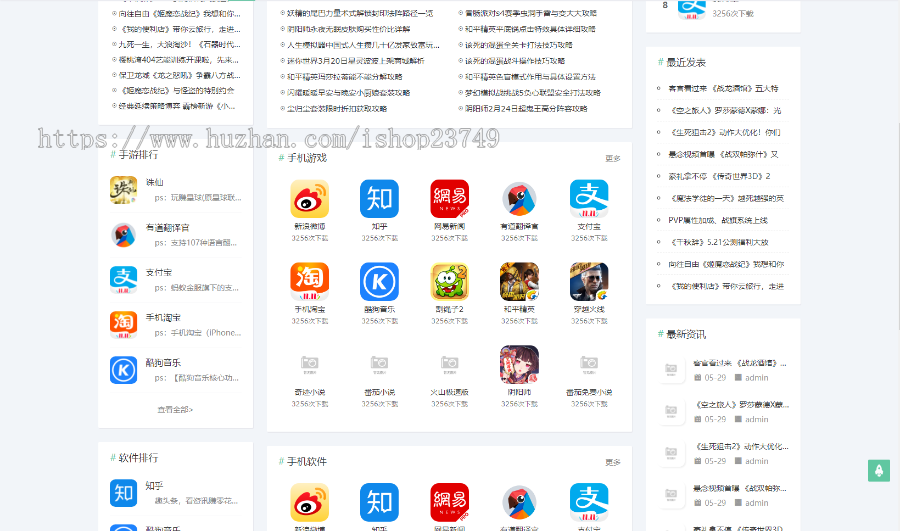This screenshot has width=900, height=531.
Task: Open the 新浪微博 icon under 手机游戏
Action: coord(309,199)
